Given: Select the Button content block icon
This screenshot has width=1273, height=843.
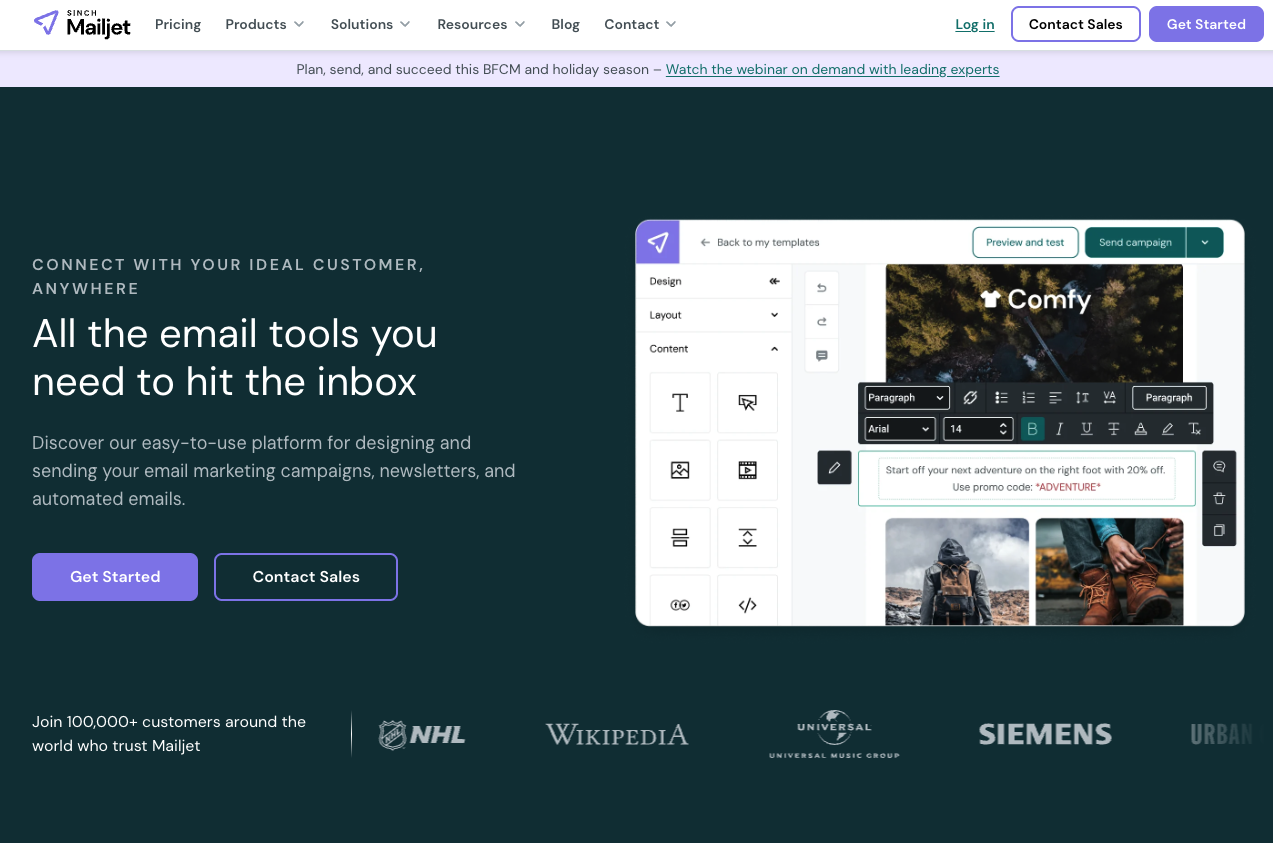Looking at the screenshot, I should pos(747,403).
